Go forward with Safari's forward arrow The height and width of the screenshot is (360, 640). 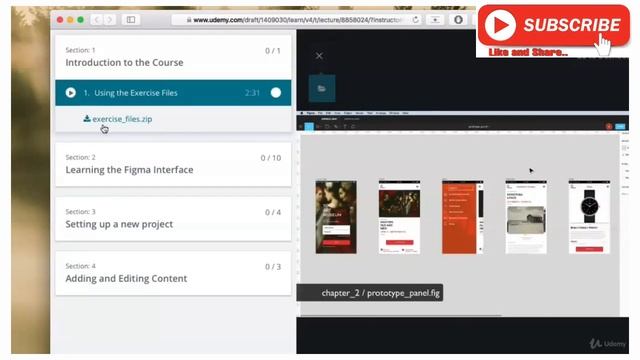pyautogui.click(x=110, y=20)
